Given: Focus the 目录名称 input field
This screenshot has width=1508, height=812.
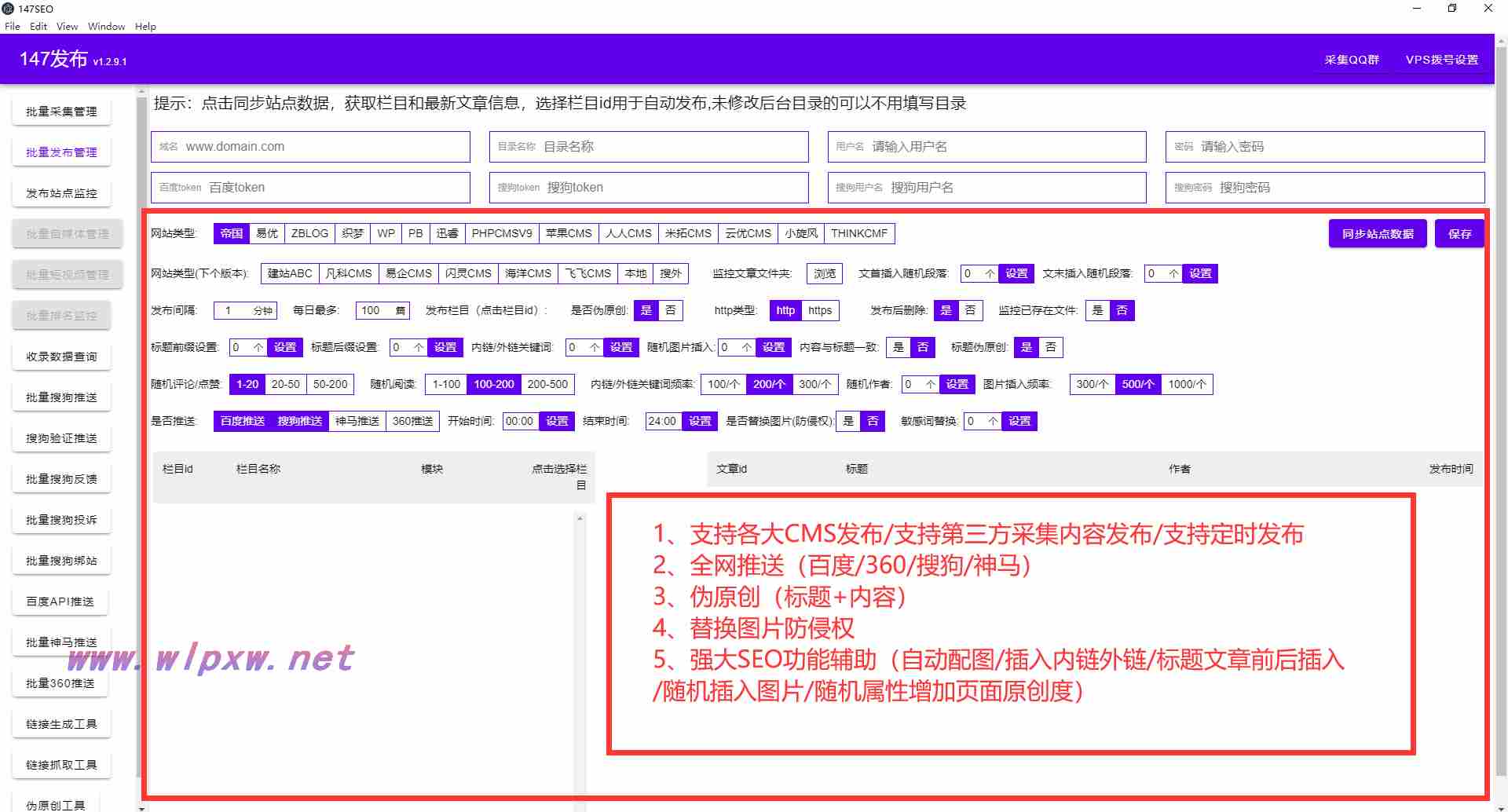Looking at the screenshot, I should click(649, 147).
